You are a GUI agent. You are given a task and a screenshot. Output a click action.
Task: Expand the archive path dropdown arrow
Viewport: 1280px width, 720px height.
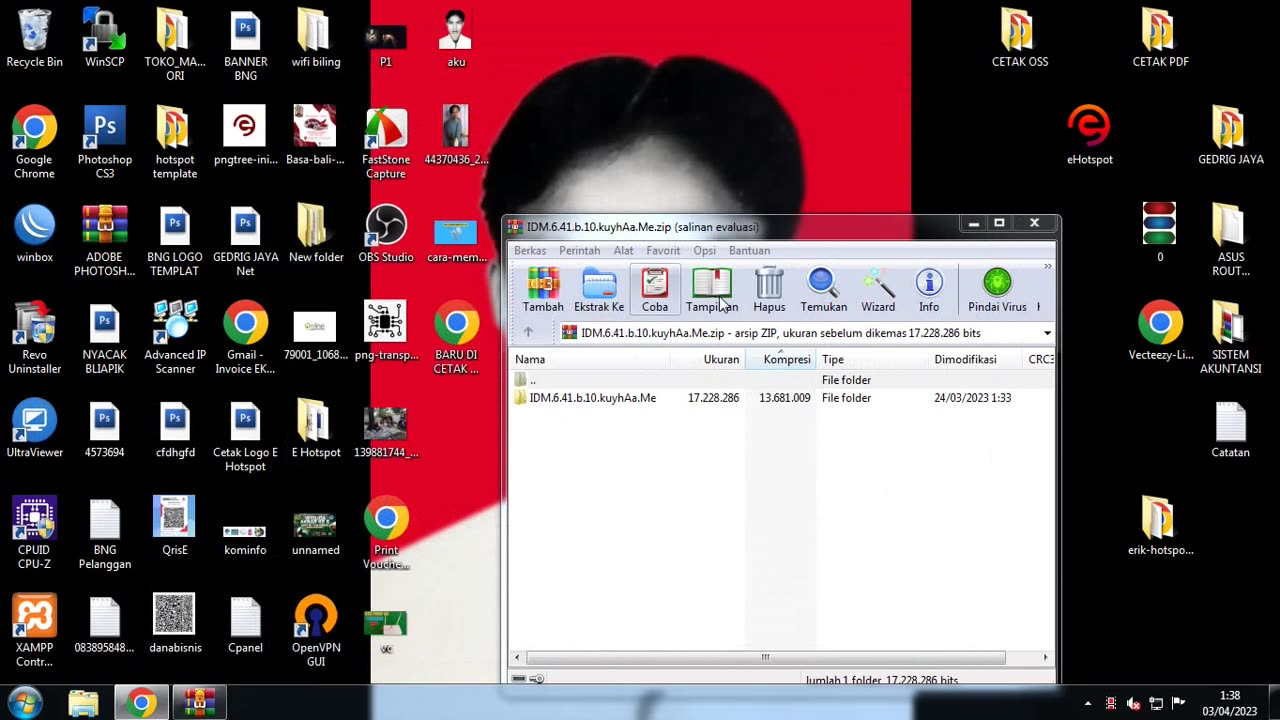(x=1047, y=333)
